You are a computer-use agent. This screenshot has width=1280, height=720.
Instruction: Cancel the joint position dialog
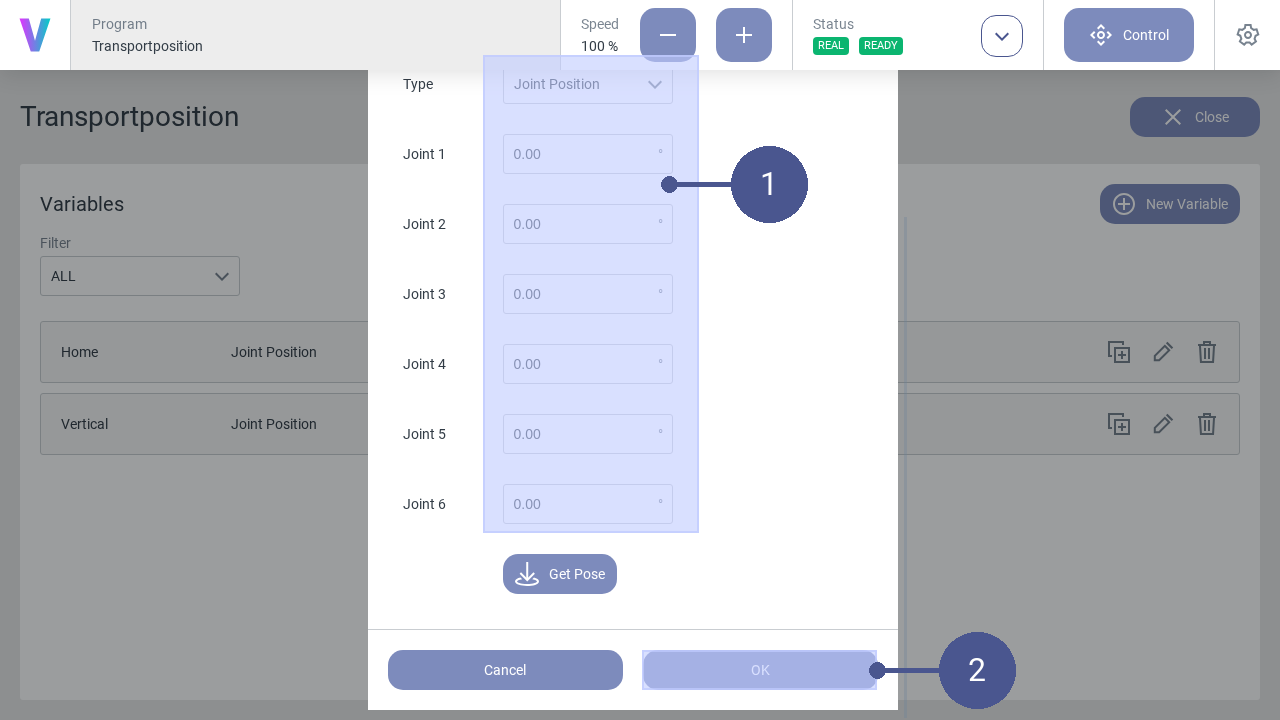tap(505, 670)
